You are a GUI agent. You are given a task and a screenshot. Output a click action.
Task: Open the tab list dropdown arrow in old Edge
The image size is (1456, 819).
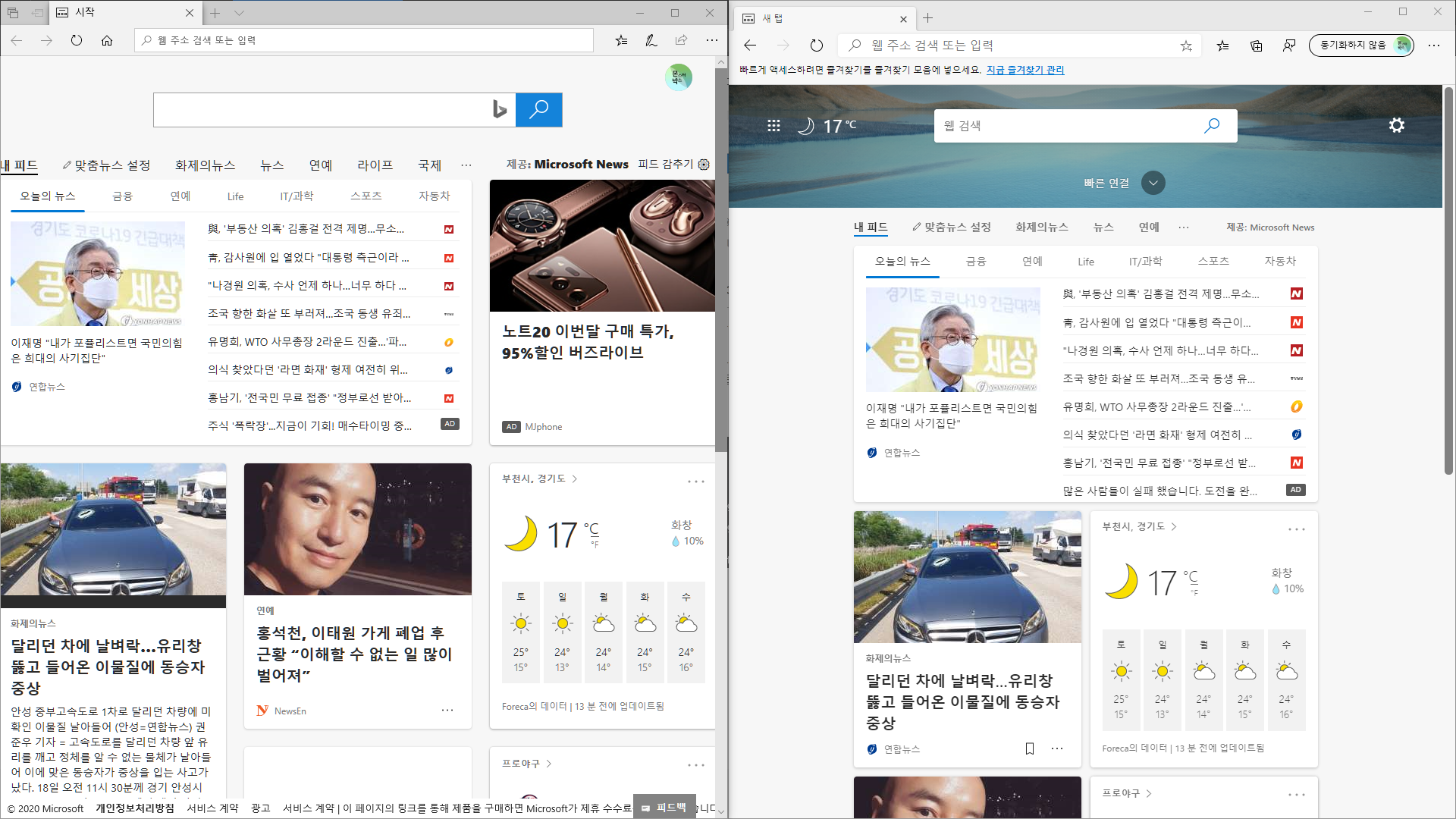point(239,13)
